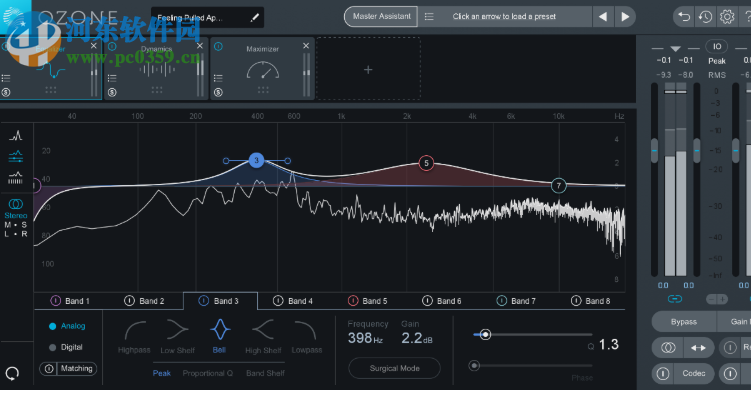
Task: Open the Maximizer module preset list
Action: [x=218, y=78]
